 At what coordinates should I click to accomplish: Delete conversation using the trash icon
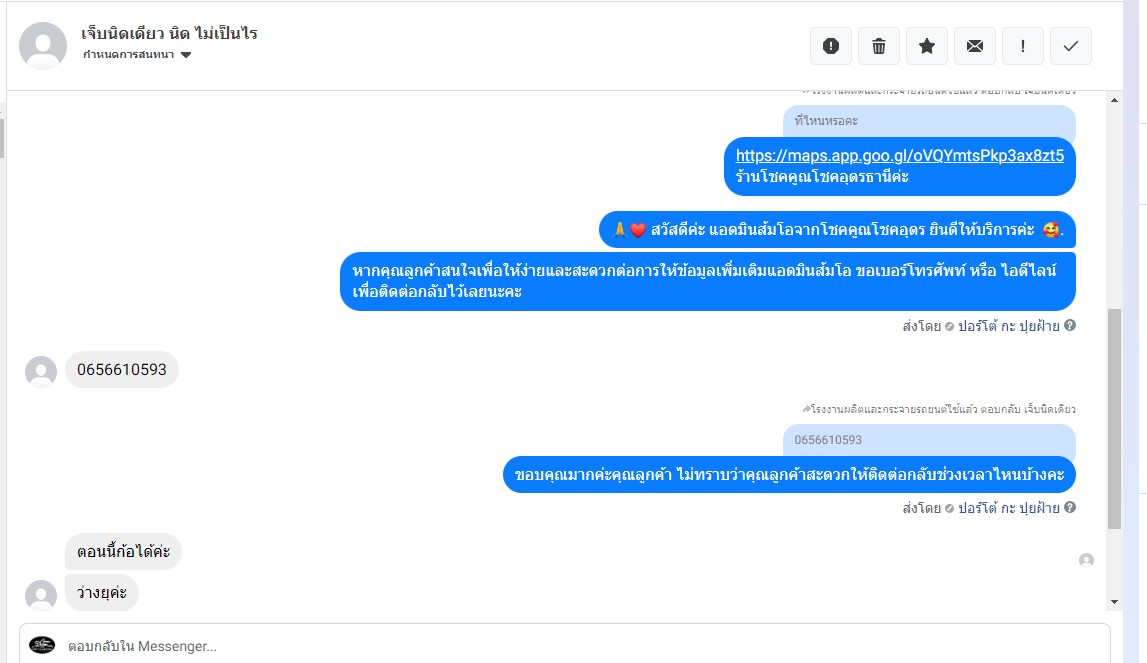(879, 46)
